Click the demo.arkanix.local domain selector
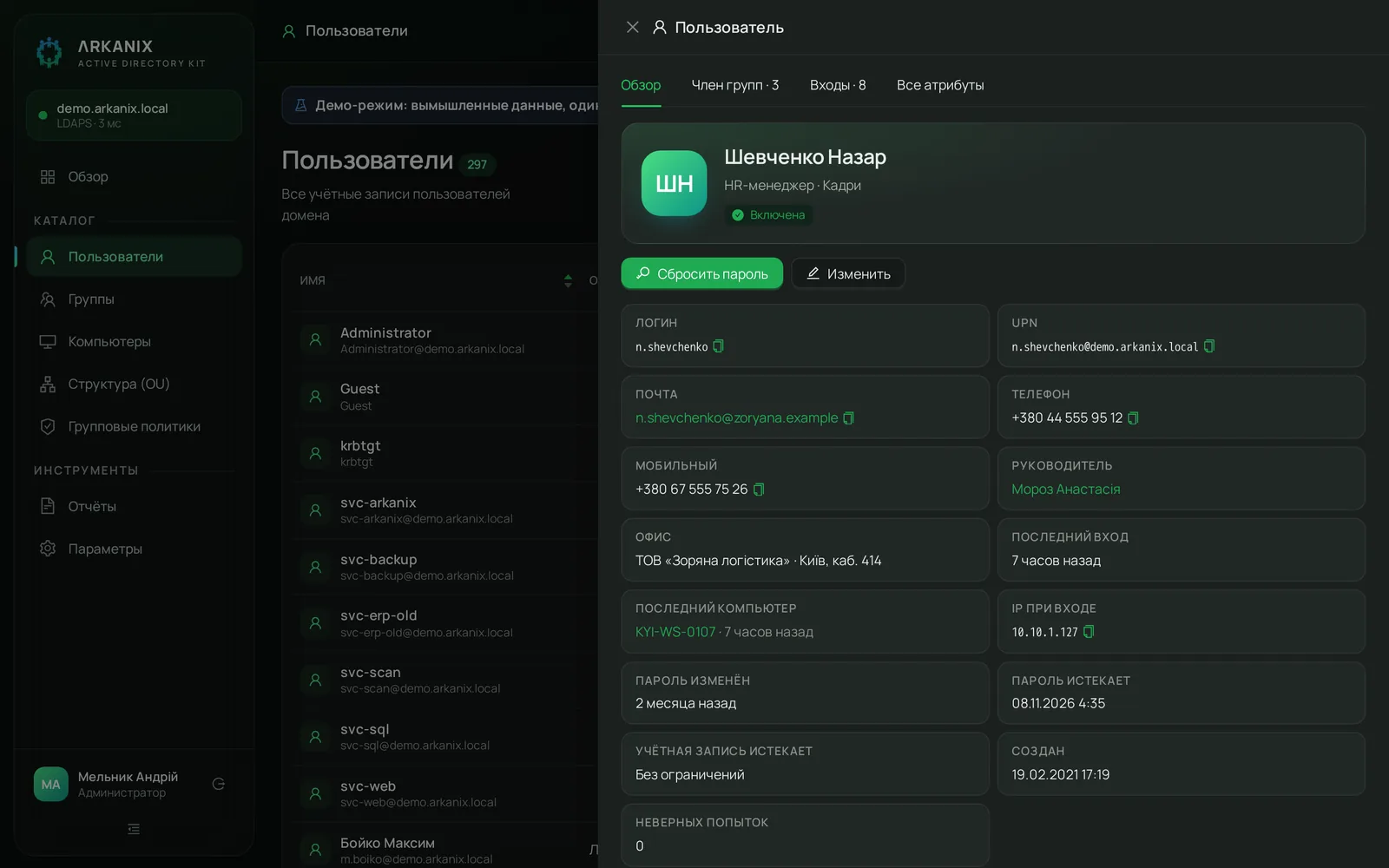The height and width of the screenshot is (868, 1389). [134, 115]
